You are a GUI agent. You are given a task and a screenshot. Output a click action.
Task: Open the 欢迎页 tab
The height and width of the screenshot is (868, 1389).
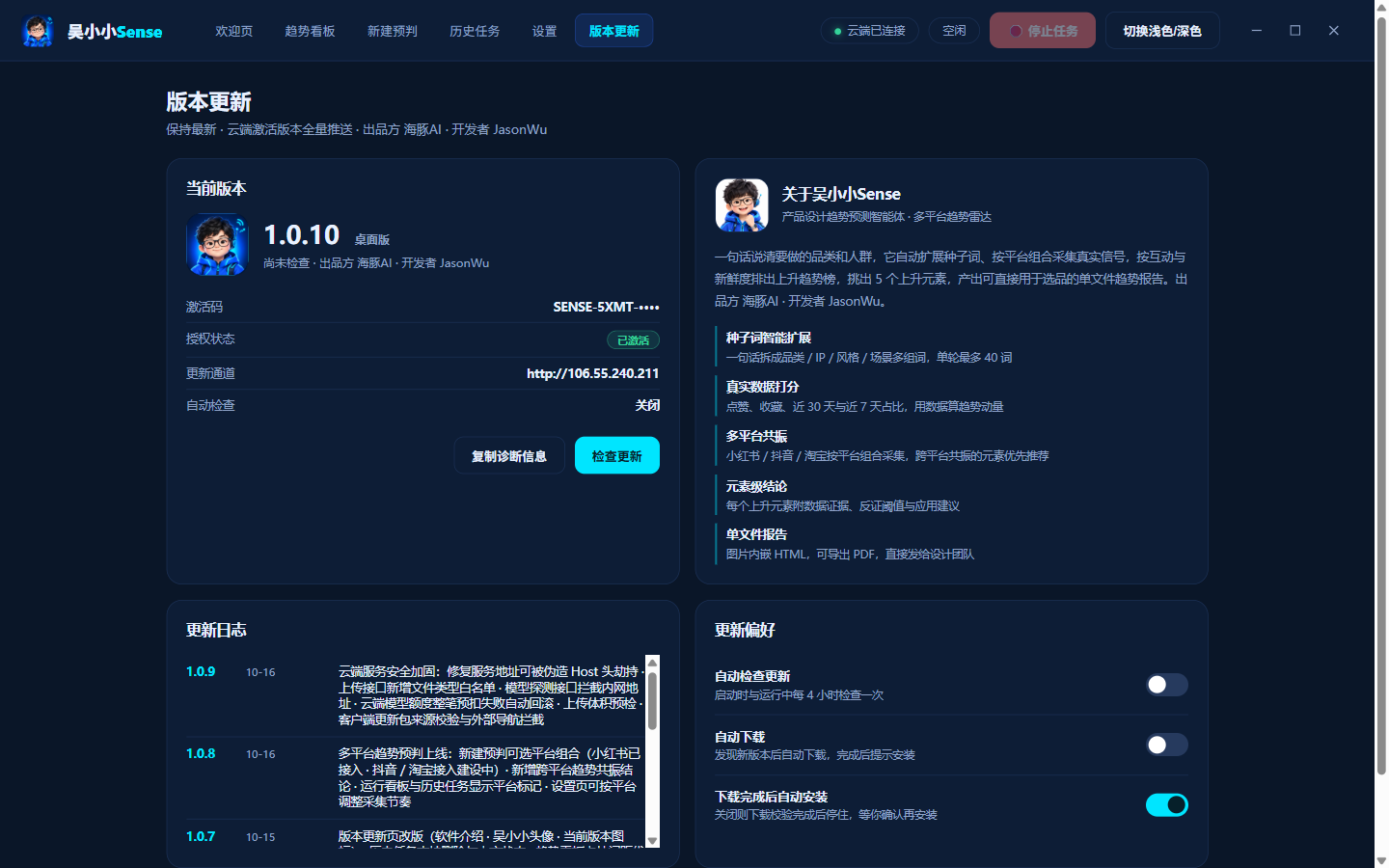(234, 31)
